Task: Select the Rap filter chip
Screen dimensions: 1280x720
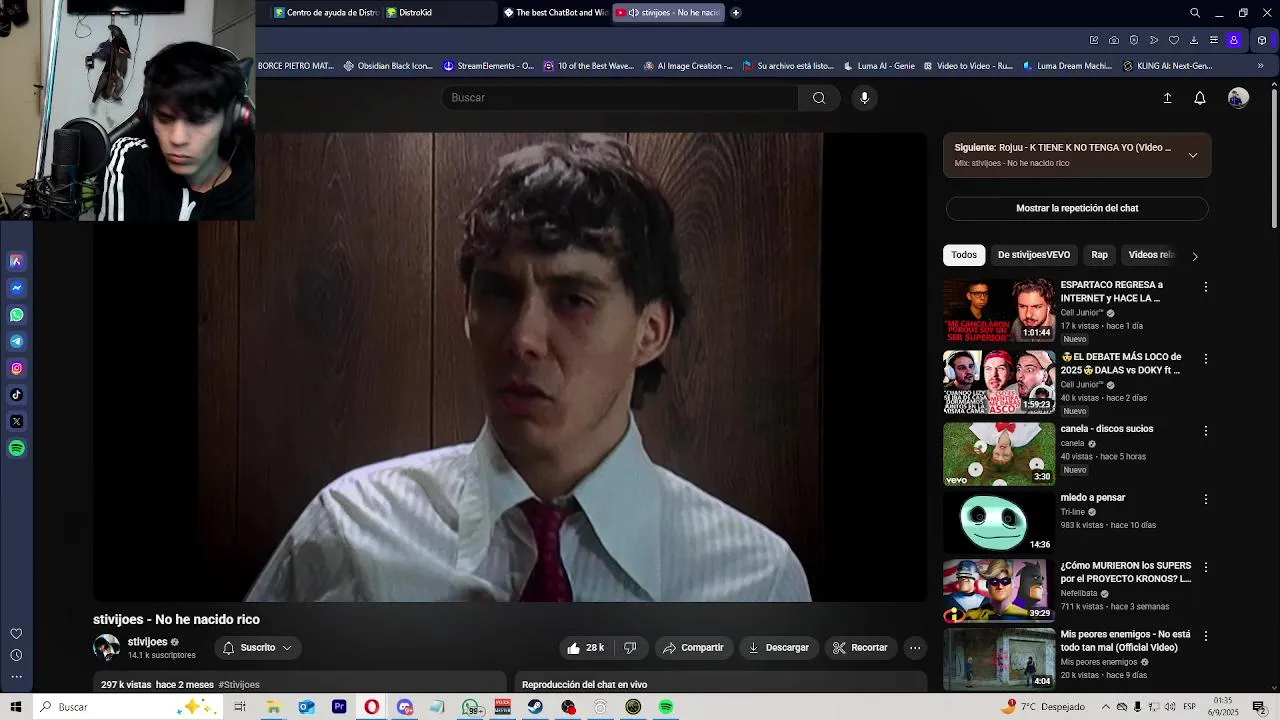Action: [x=1099, y=255]
